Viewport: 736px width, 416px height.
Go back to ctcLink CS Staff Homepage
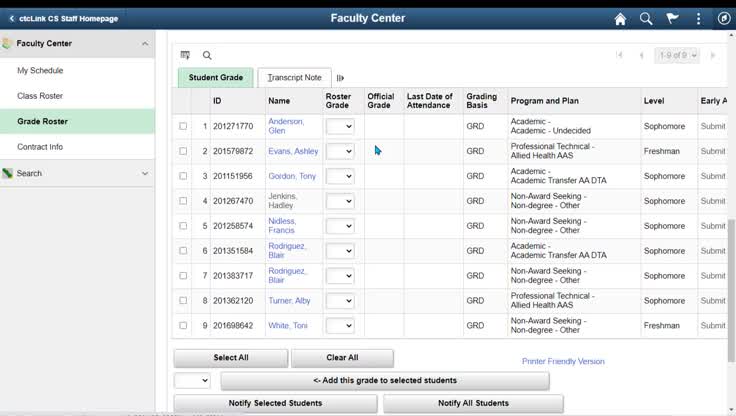tap(64, 19)
